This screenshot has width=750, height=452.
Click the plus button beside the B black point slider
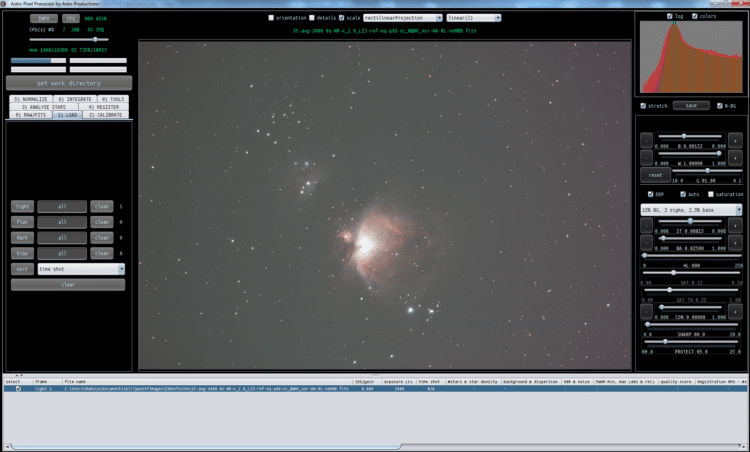coord(735,141)
